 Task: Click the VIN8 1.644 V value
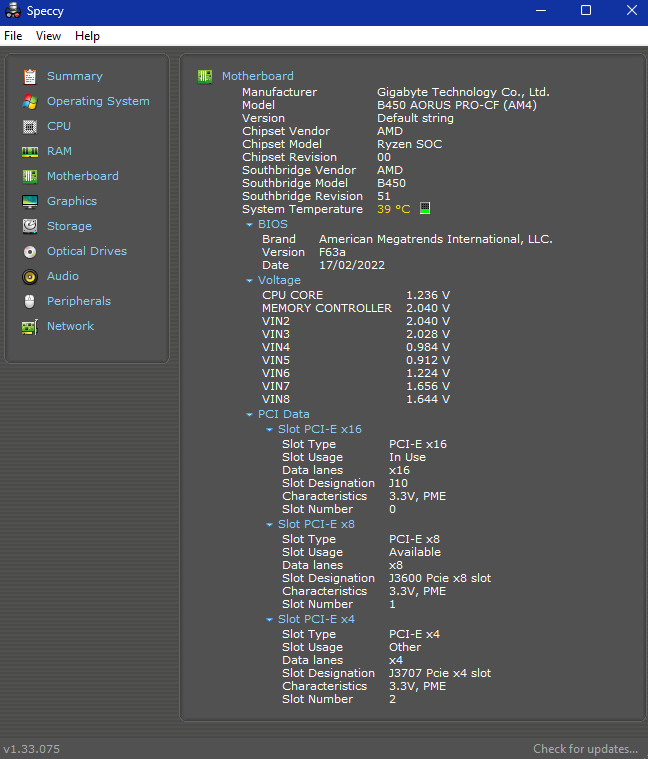click(428, 399)
